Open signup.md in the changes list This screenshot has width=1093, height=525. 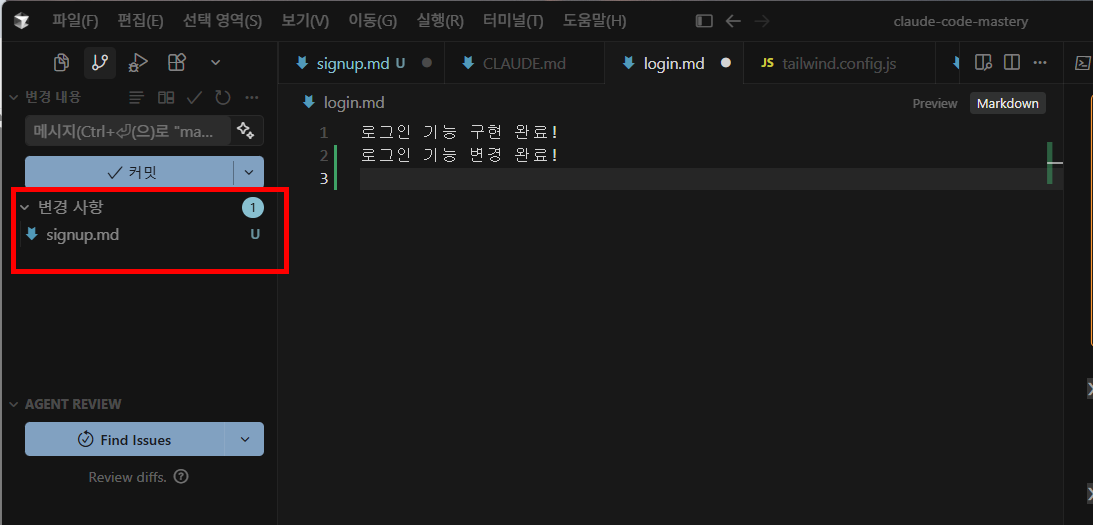point(82,235)
